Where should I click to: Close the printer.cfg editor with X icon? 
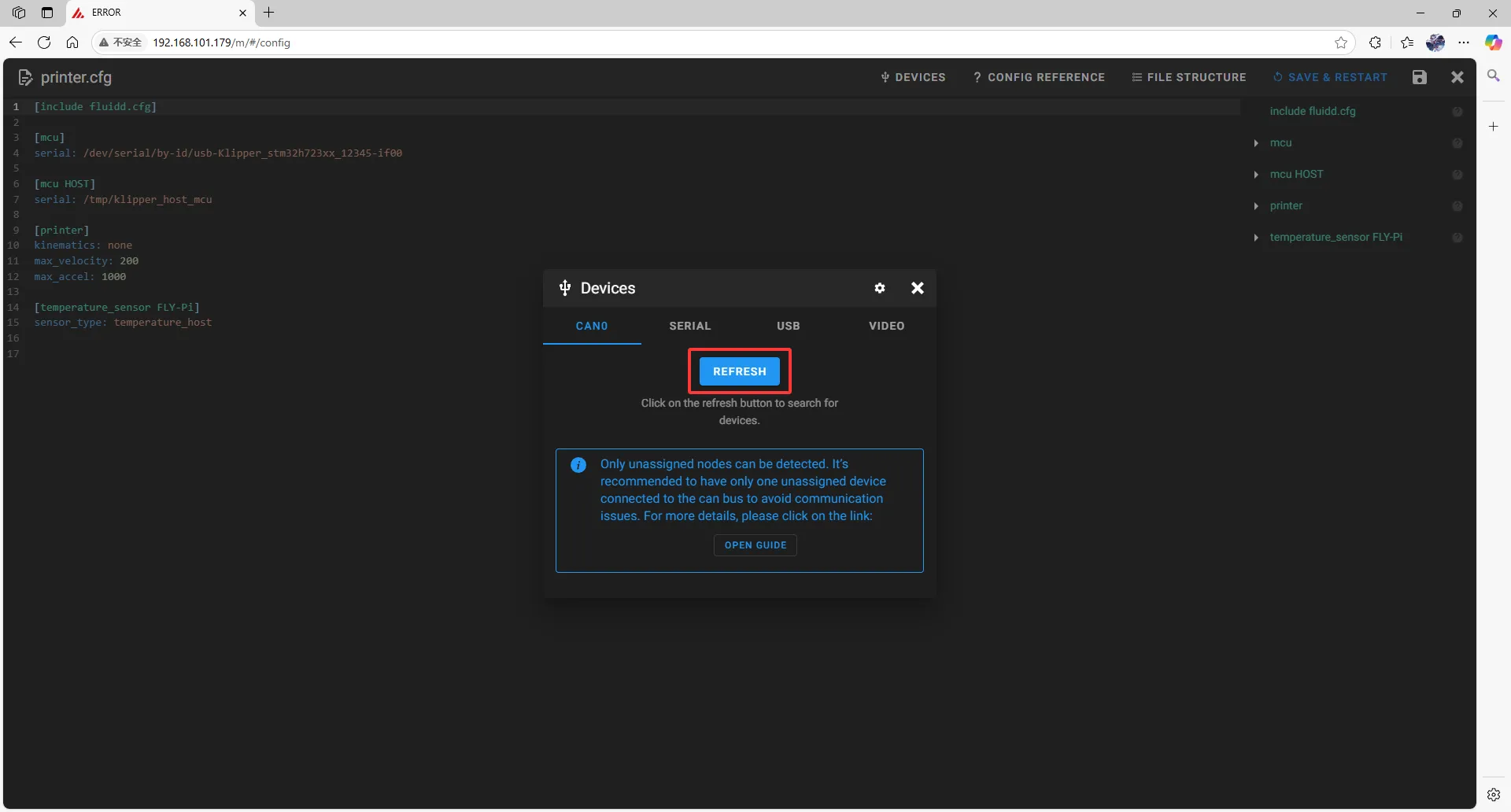tap(1457, 77)
